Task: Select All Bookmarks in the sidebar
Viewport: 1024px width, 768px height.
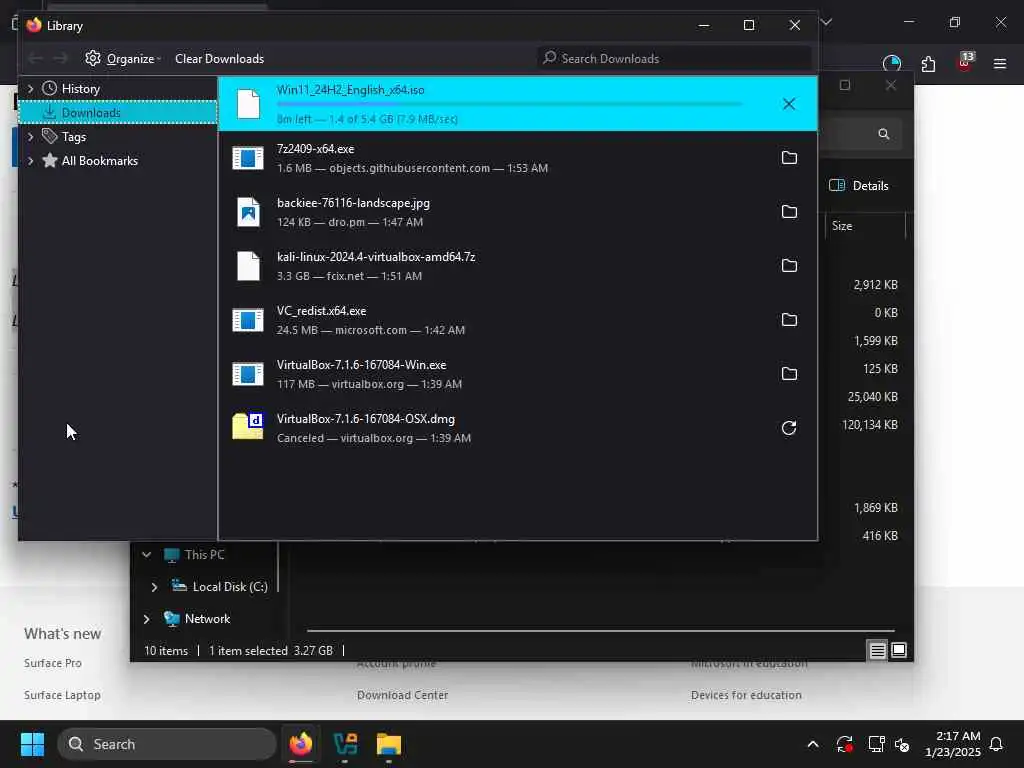Action: (100, 161)
